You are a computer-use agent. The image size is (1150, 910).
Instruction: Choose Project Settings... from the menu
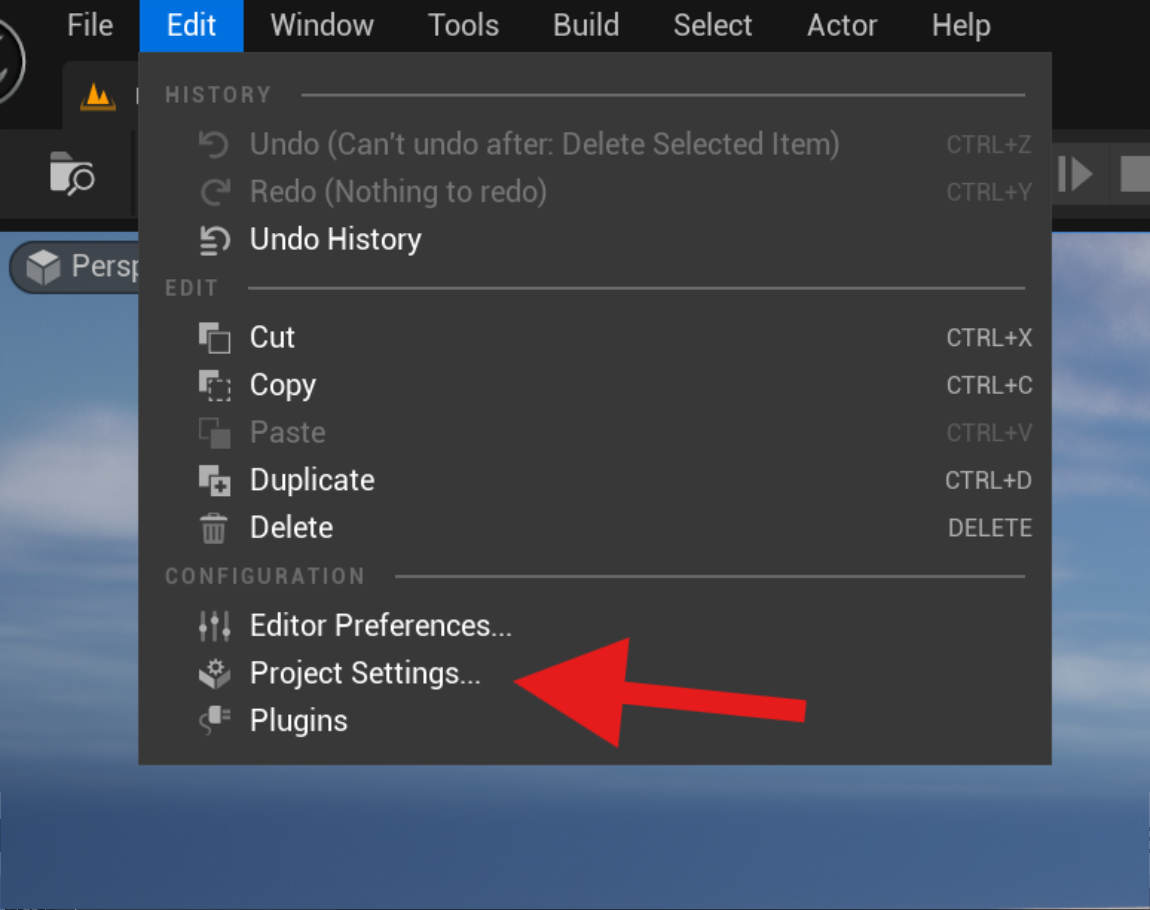pyautogui.click(x=365, y=674)
